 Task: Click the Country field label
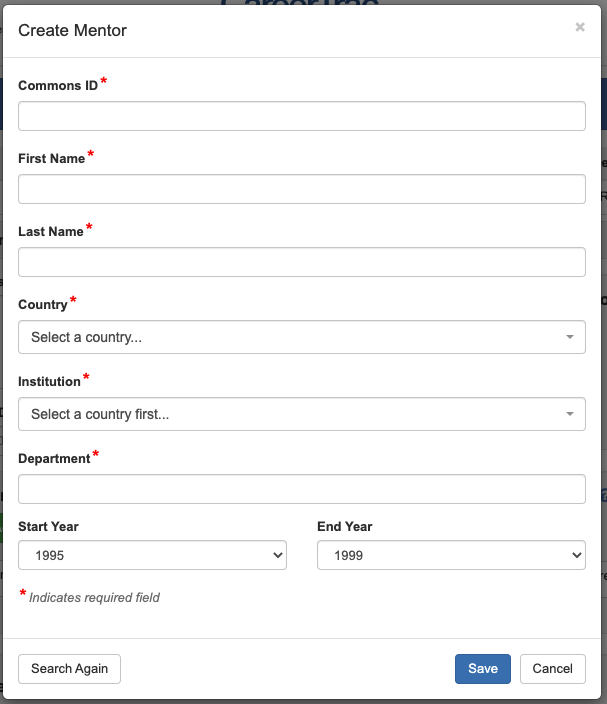coord(43,305)
